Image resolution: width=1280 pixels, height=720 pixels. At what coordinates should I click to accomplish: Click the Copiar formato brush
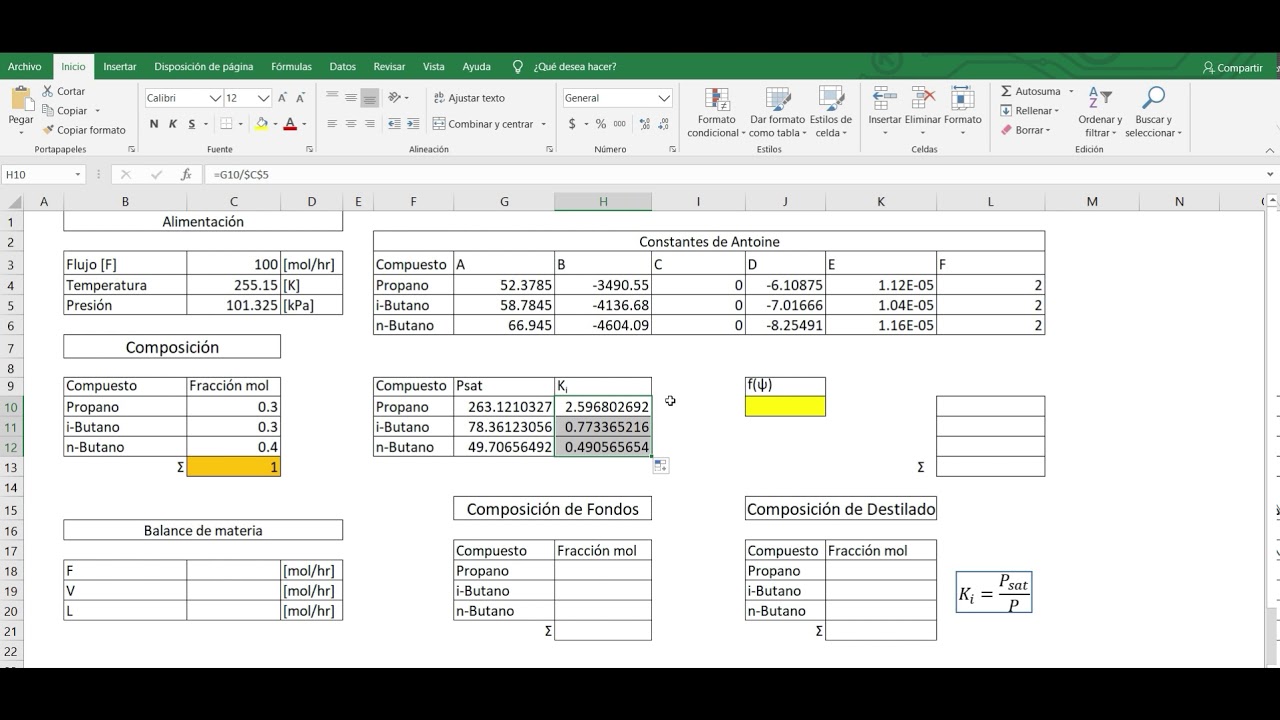point(48,130)
